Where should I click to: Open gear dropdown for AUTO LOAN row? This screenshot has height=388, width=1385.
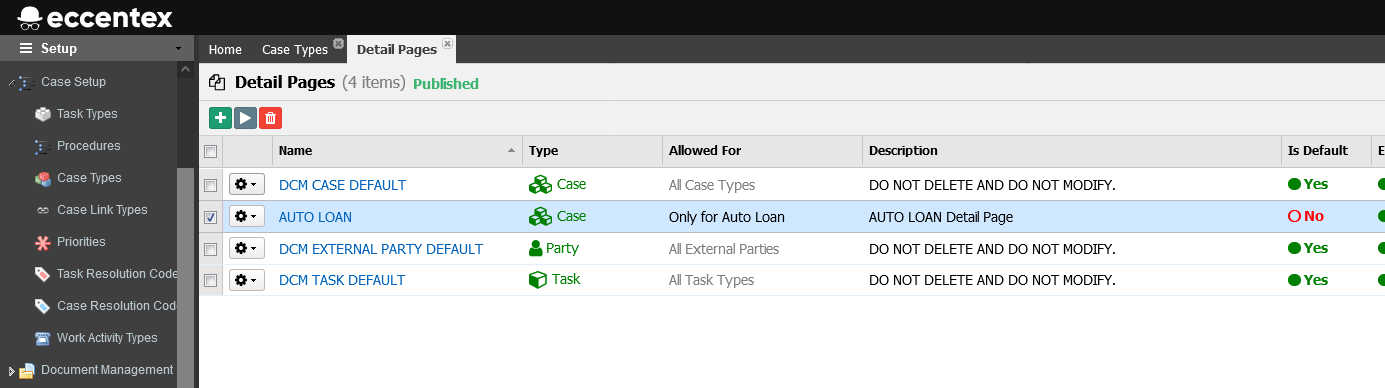click(x=246, y=216)
